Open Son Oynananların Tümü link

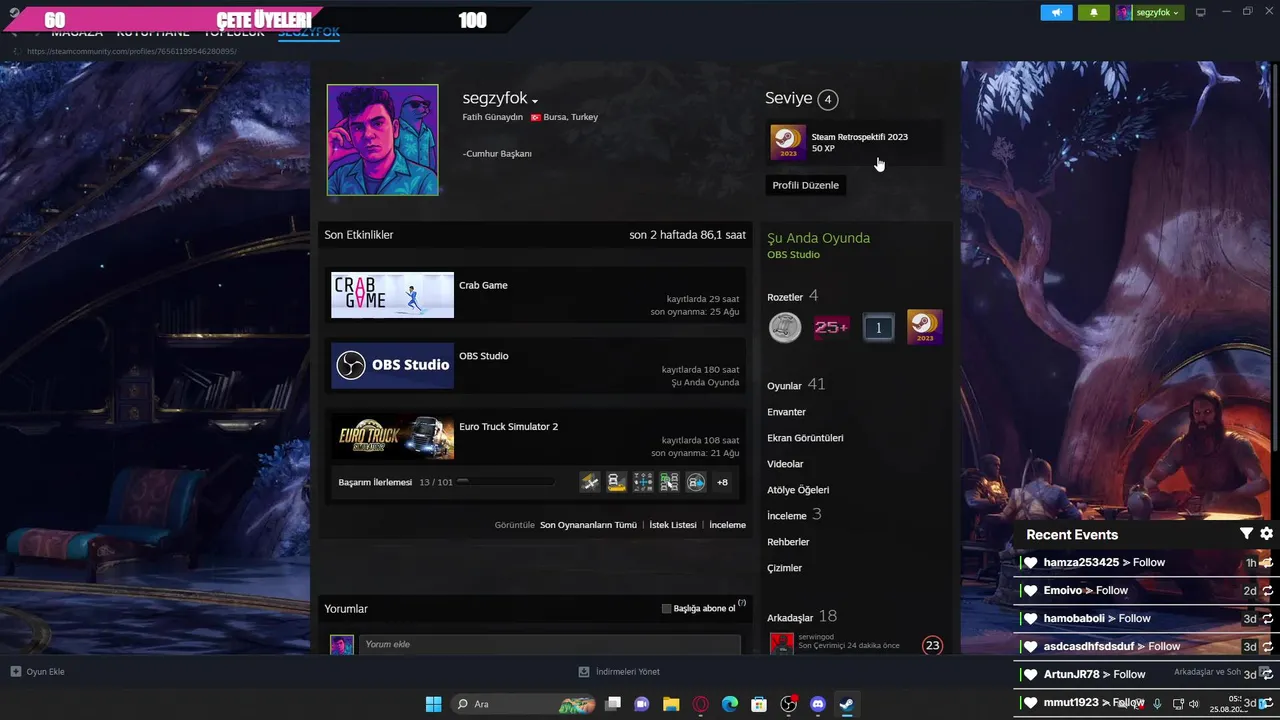(x=588, y=525)
